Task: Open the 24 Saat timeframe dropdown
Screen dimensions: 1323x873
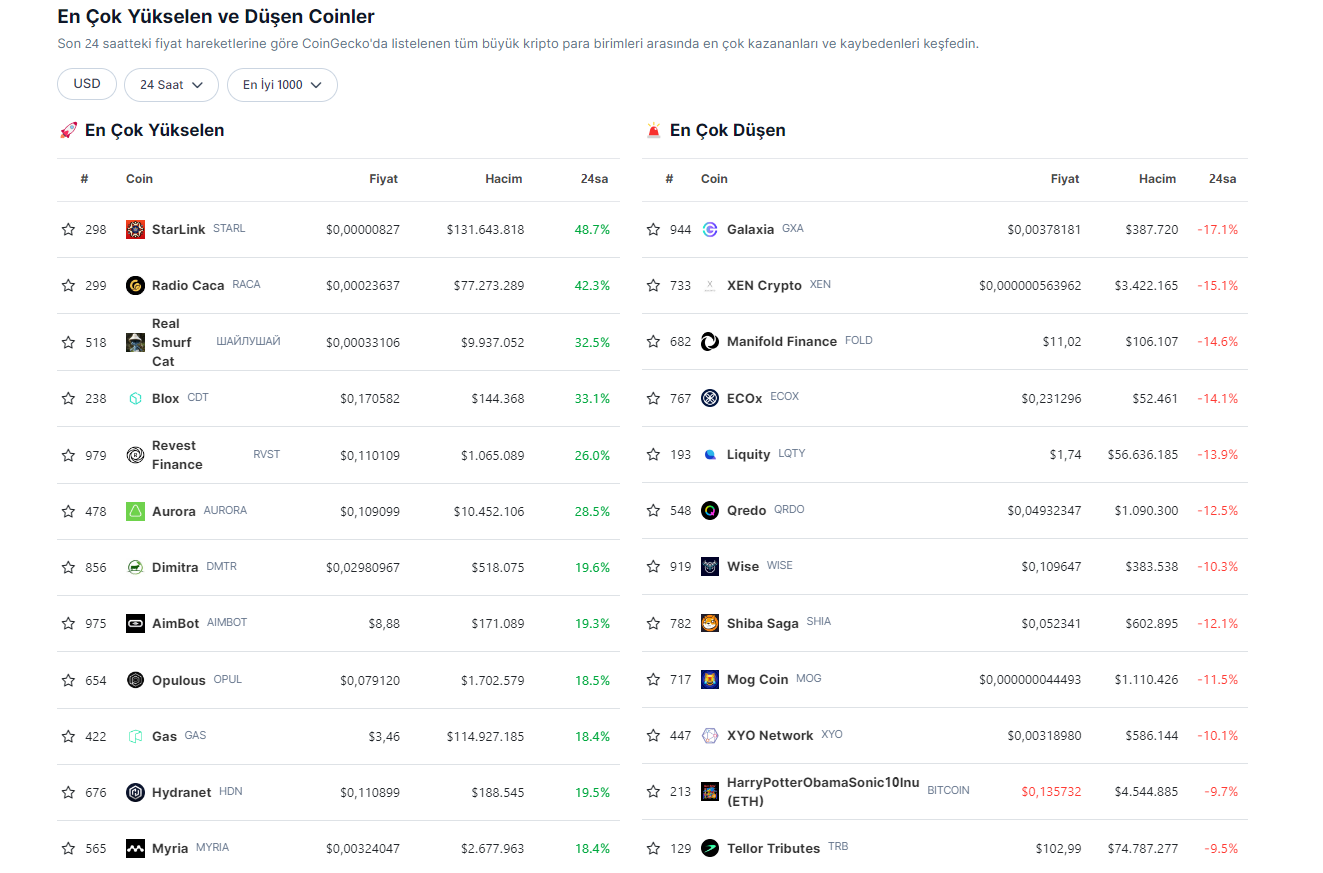Action: click(x=171, y=85)
